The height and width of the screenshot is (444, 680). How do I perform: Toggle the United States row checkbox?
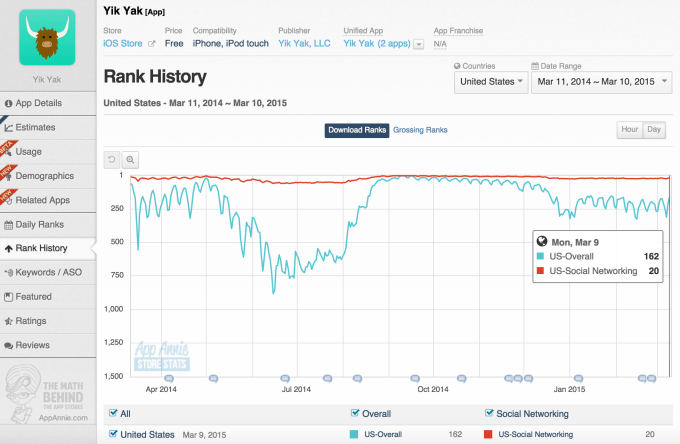(x=113, y=434)
